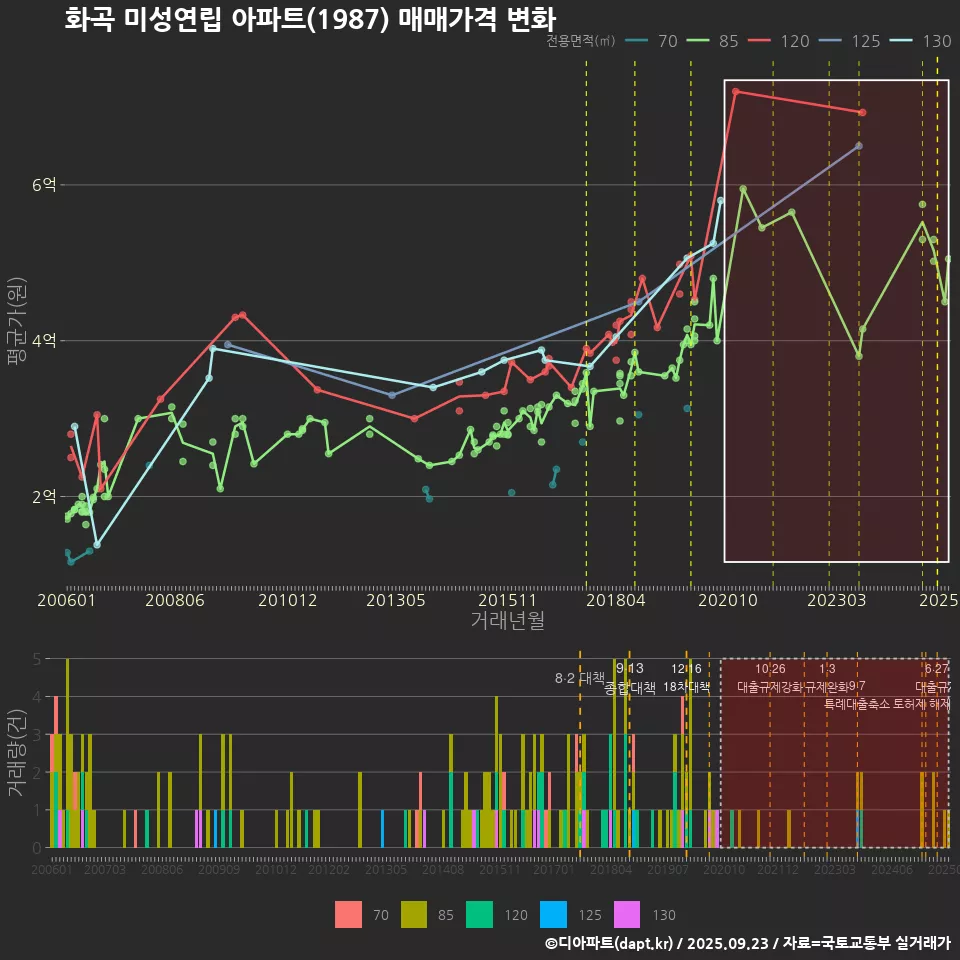Select the 9·13 종합대책 policy marker

tap(630, 678)
